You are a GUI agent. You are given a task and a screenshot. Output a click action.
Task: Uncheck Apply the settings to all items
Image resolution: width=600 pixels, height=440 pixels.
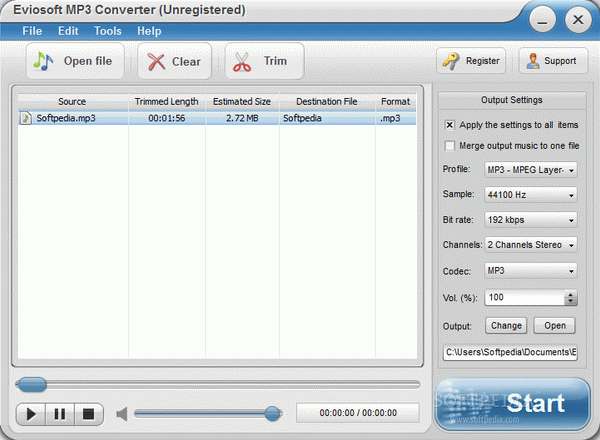tap(450, 125)
